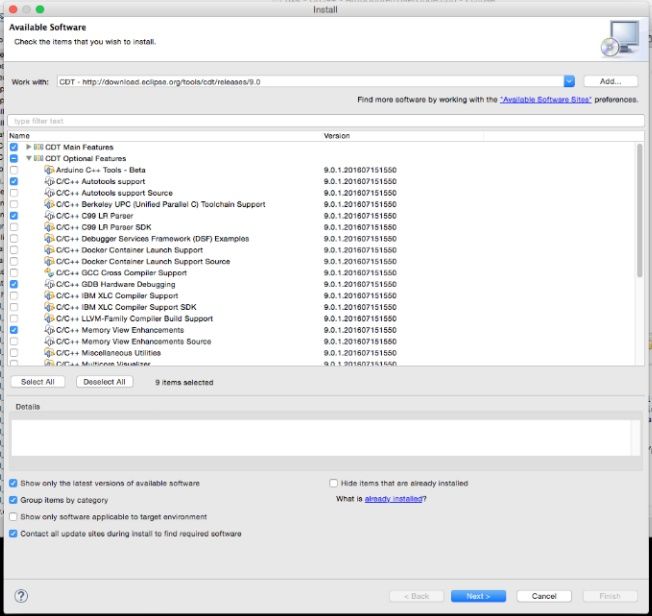Click the LLVM-Family Compiler Build Support icon
652x616 pixels.
[x=49, y=319]
